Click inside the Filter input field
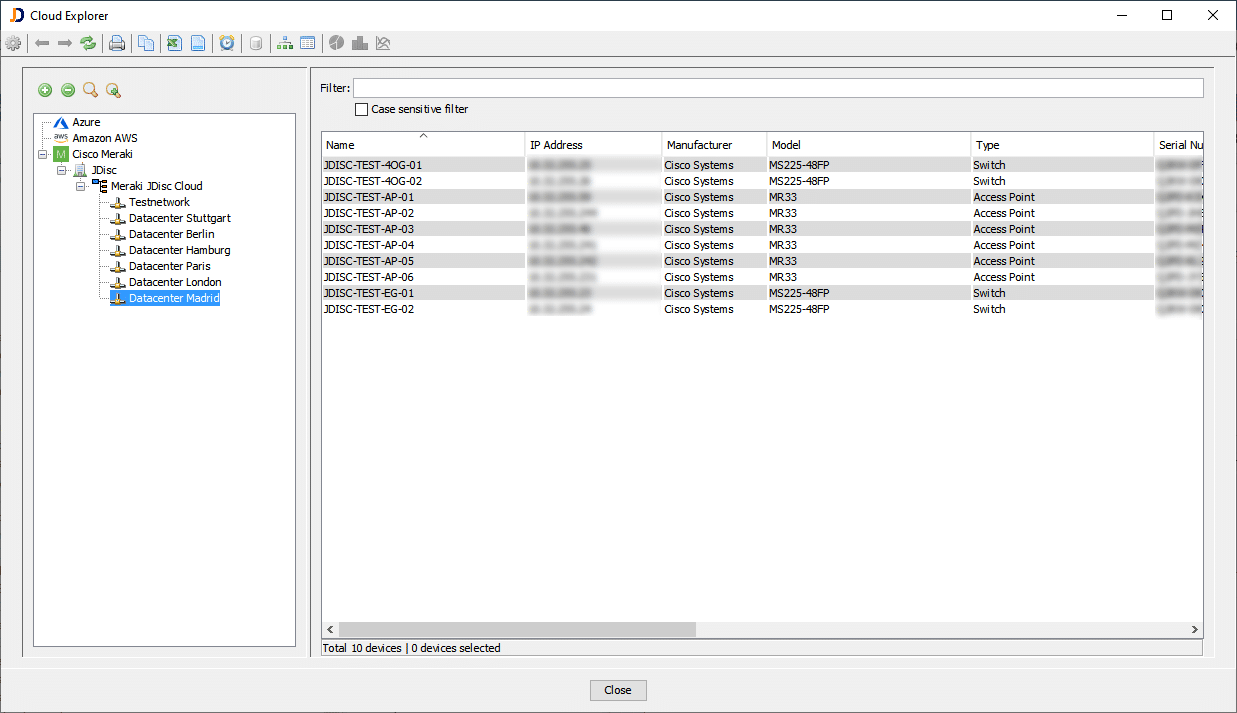The height and width of the screenshot is (713, 1237). click(x=700, y=87)
